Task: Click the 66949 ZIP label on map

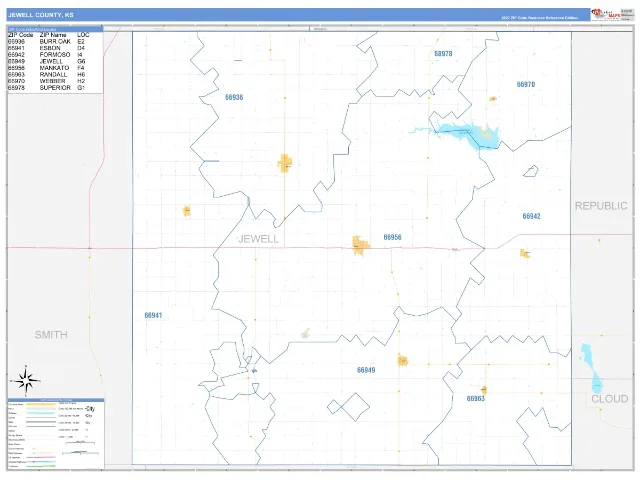Action: pos(366,370)
